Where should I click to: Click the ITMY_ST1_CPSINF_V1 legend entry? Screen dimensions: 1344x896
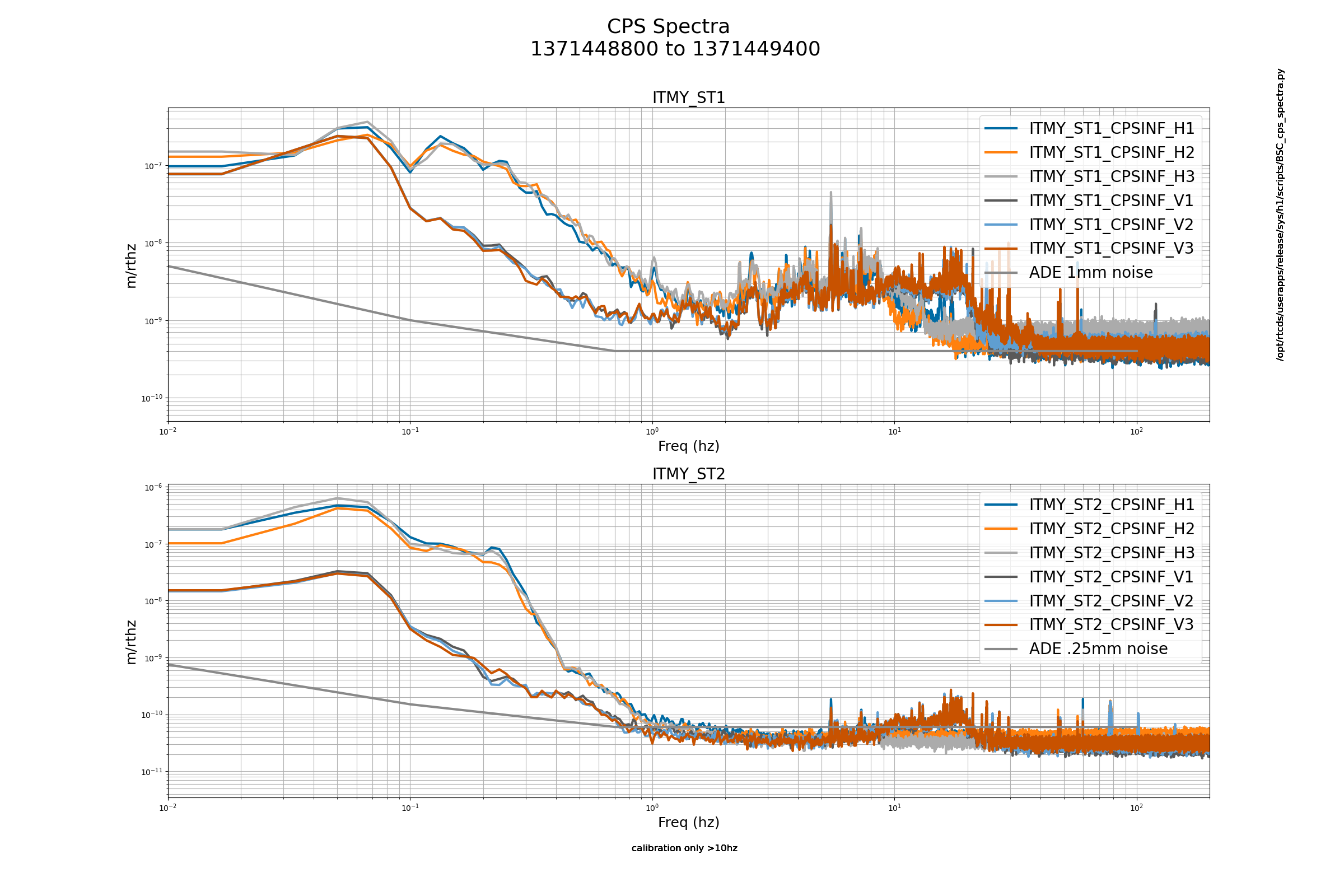pyautogui.click(x=1111, y=200)
